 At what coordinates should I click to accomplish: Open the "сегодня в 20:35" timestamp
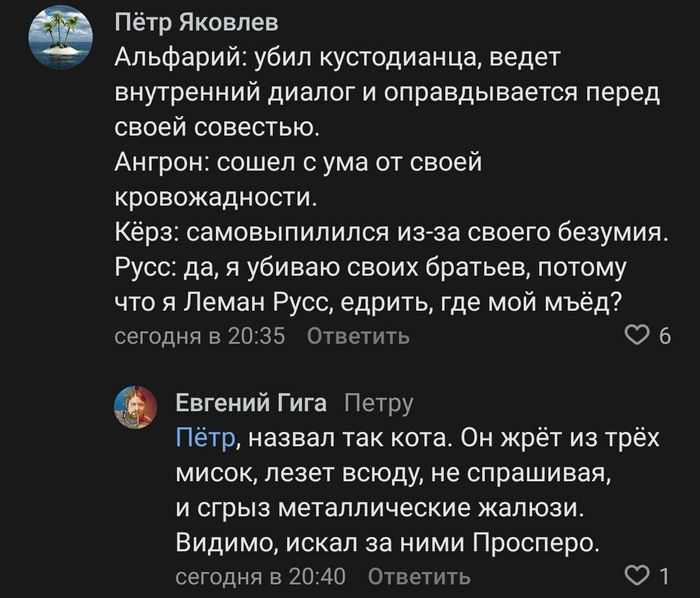200,336
